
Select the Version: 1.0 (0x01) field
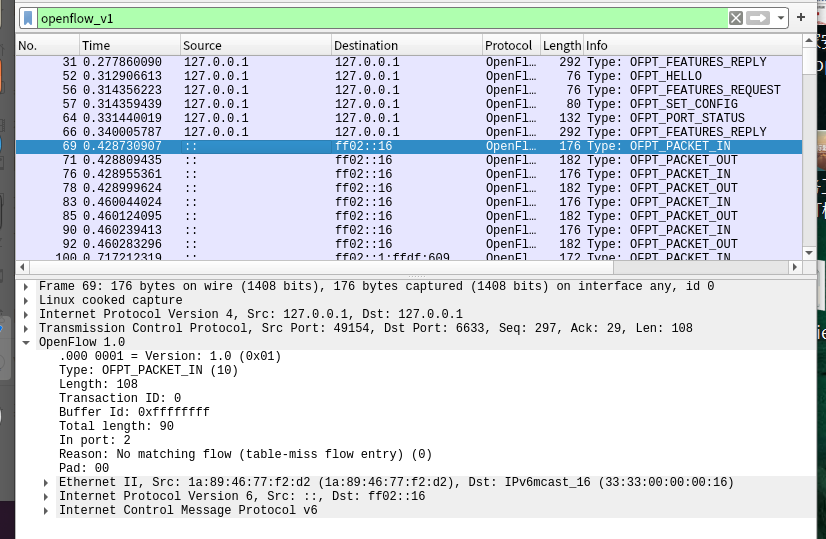170,357
